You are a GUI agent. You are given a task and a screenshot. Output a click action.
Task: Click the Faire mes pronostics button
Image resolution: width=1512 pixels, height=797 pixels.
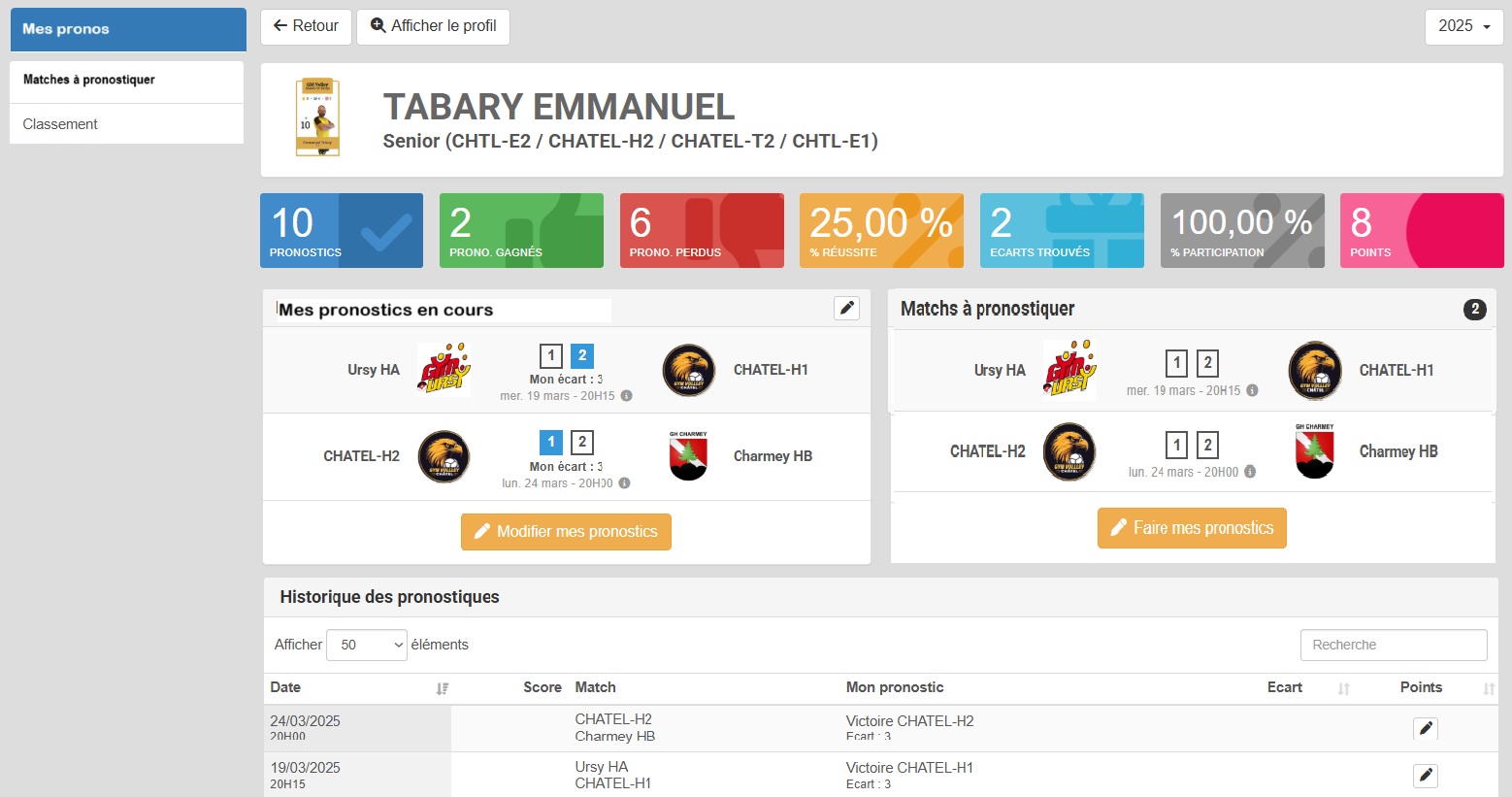[1192, 528]
